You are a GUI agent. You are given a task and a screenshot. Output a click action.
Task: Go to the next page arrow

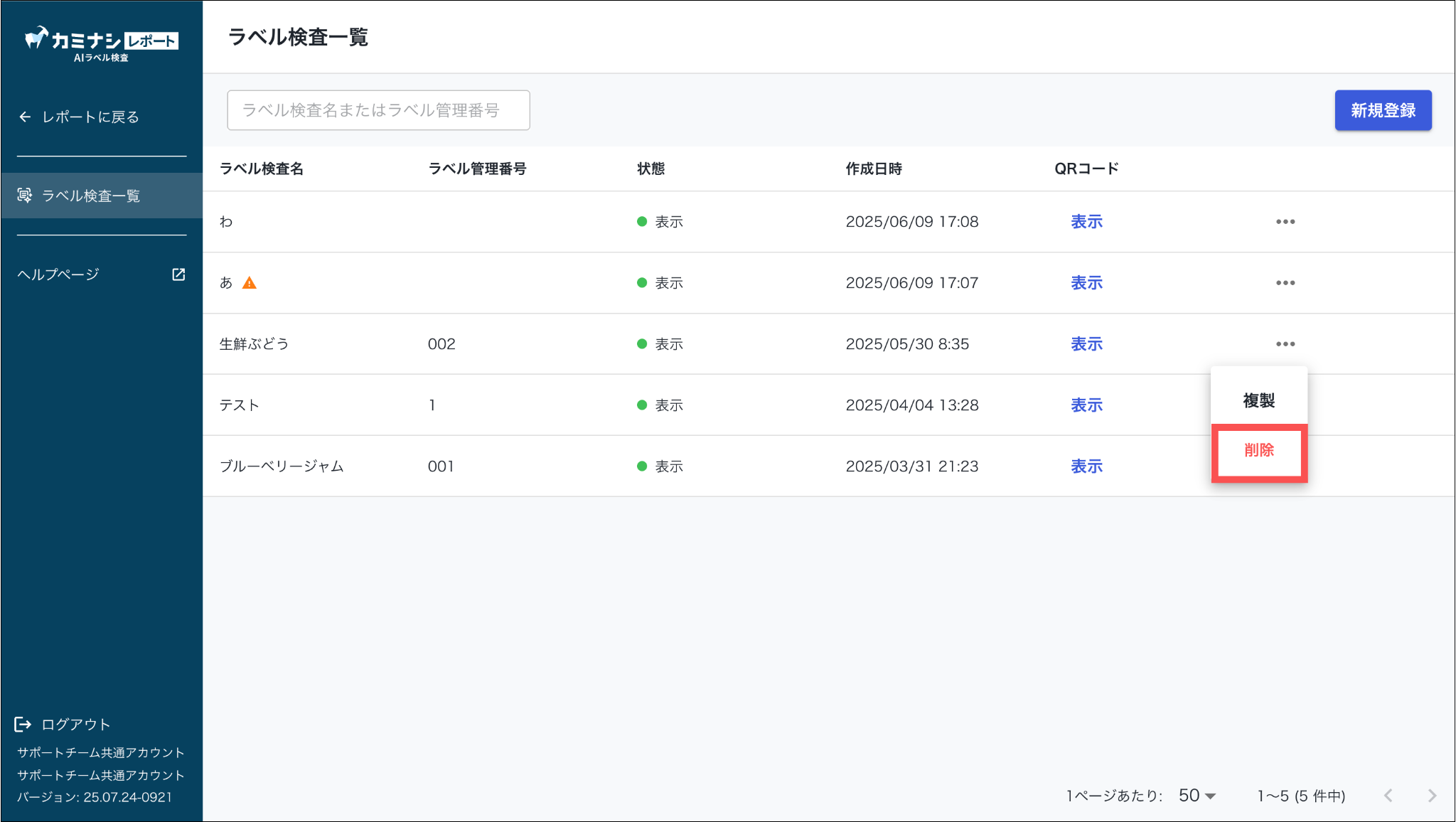click(1432, 796)
